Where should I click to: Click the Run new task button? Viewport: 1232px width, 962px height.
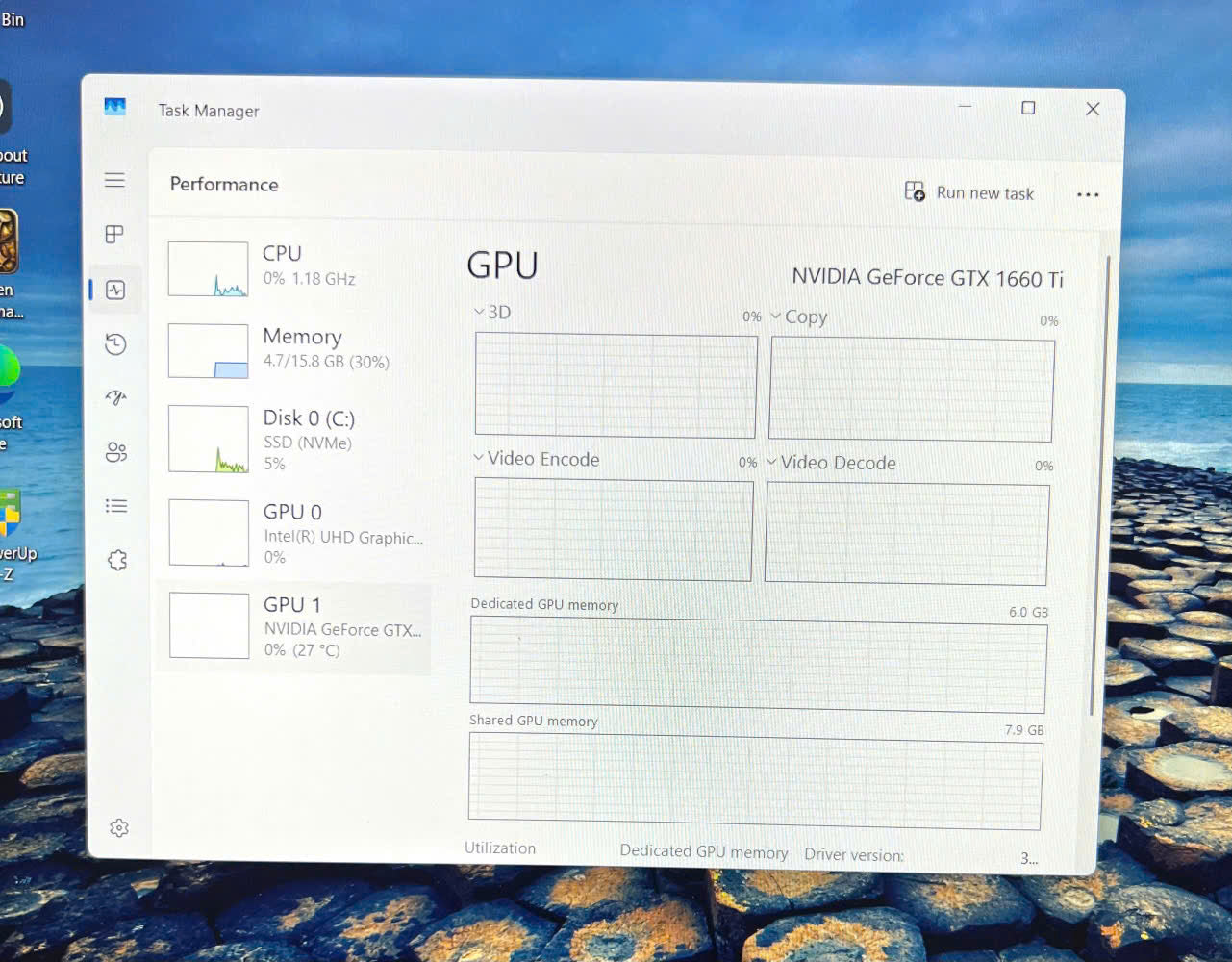point(971,192)
